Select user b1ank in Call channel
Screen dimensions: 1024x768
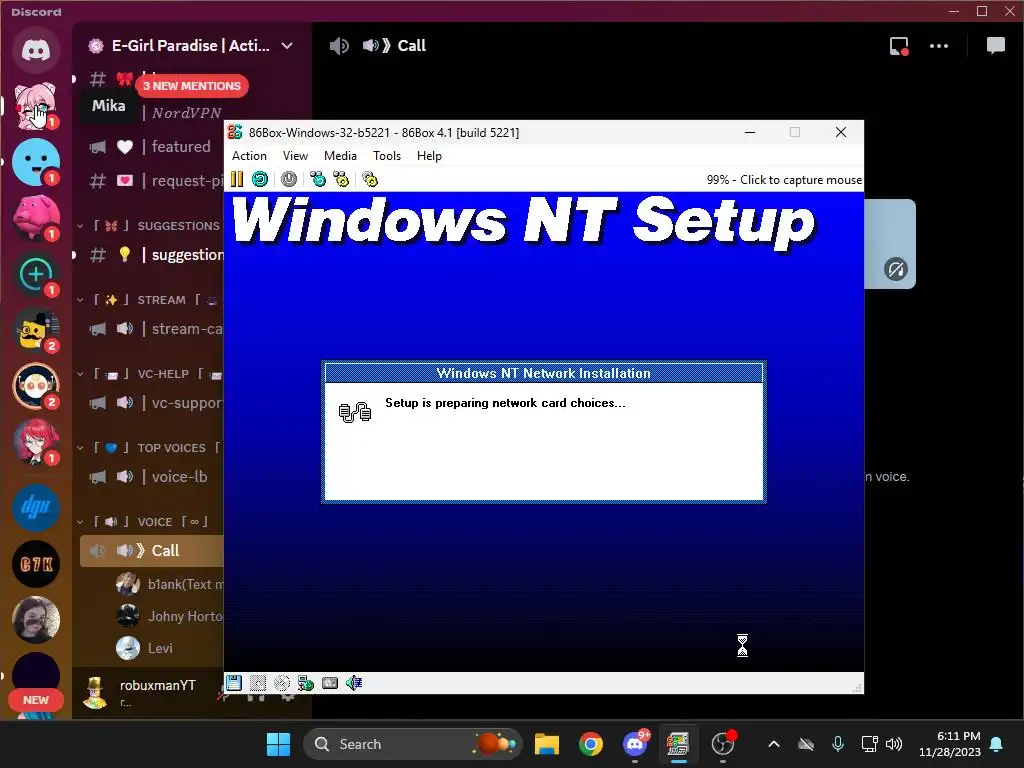point(168,584)
